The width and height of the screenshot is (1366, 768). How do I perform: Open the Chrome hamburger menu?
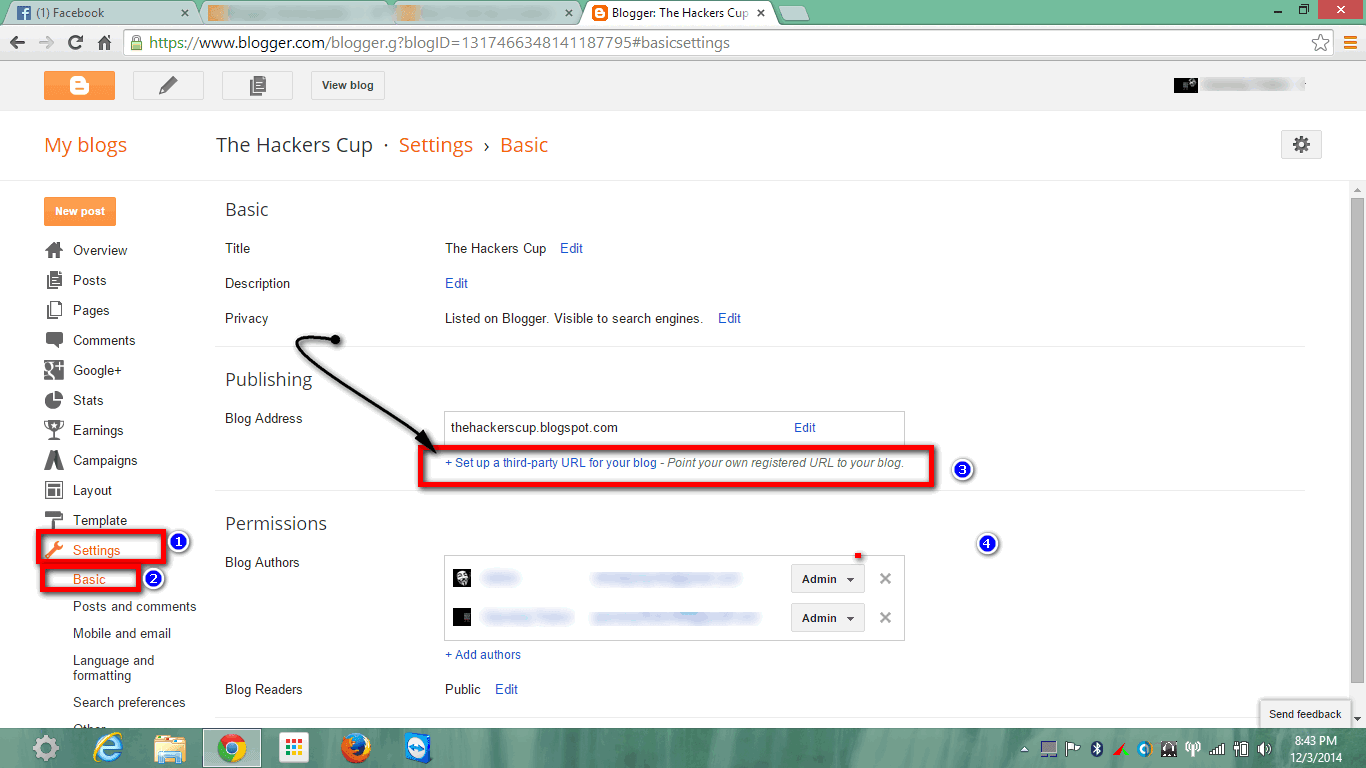[1350, 43]
